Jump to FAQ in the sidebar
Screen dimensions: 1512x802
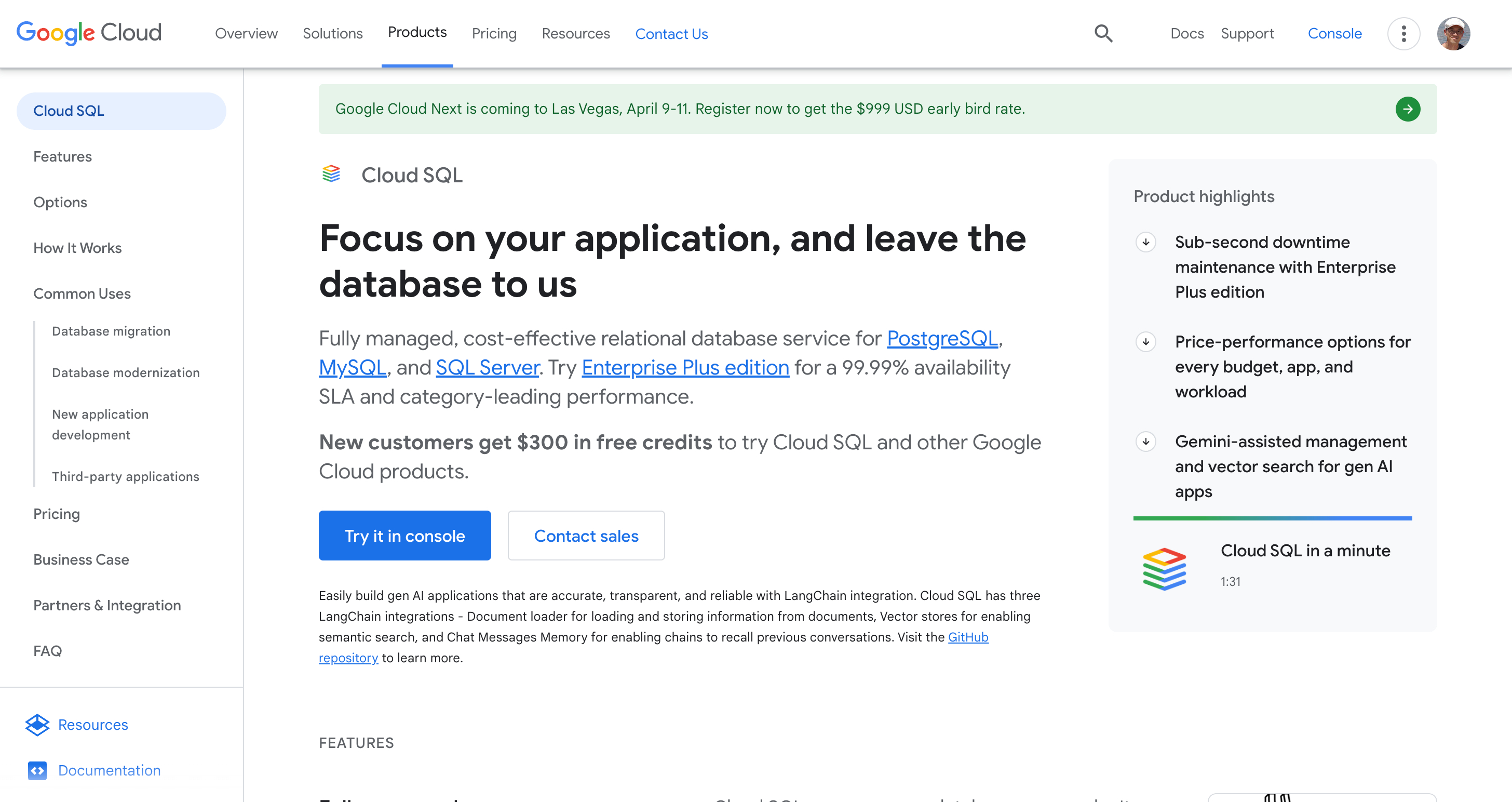coord(47,651)
